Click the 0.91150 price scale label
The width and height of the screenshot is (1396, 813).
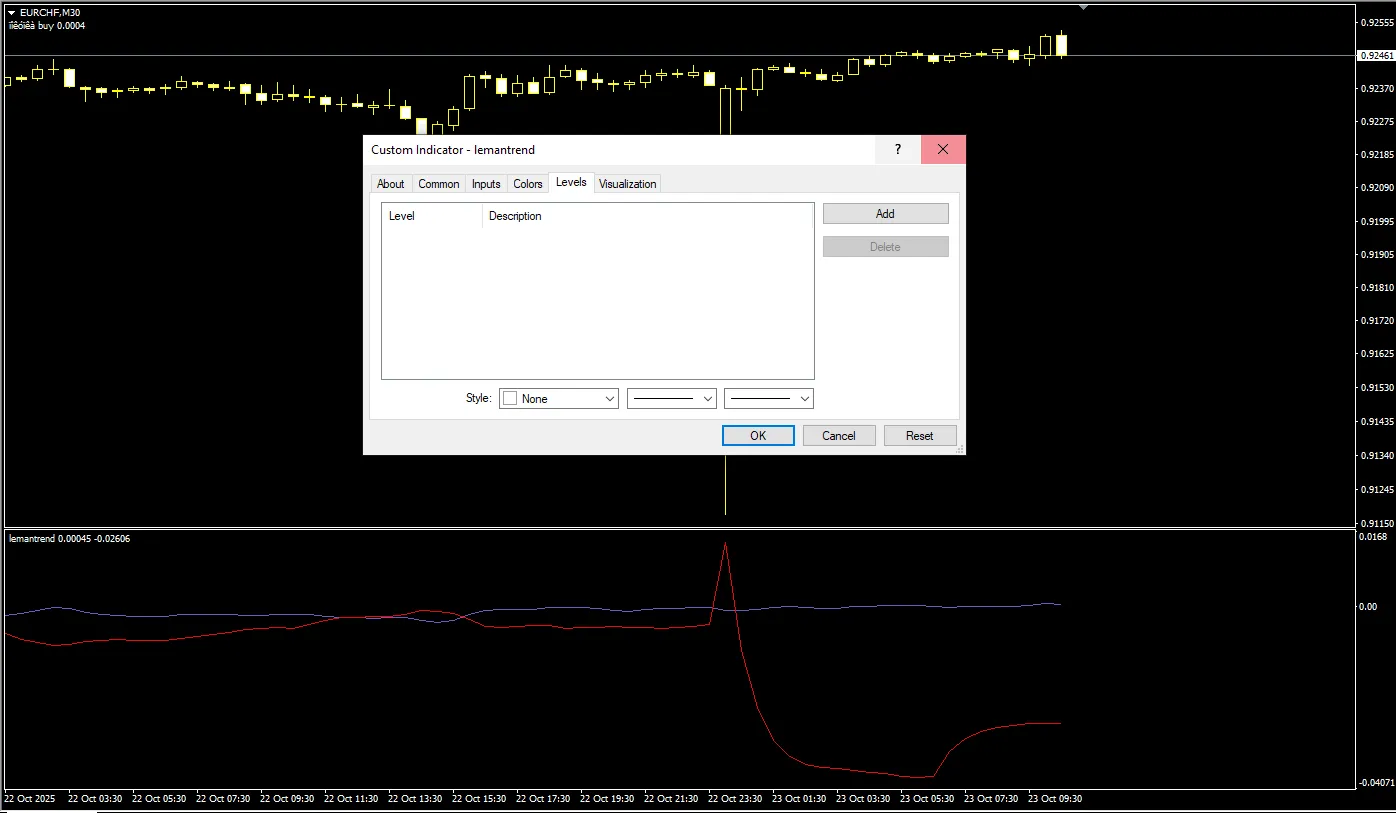point(1376,523)
